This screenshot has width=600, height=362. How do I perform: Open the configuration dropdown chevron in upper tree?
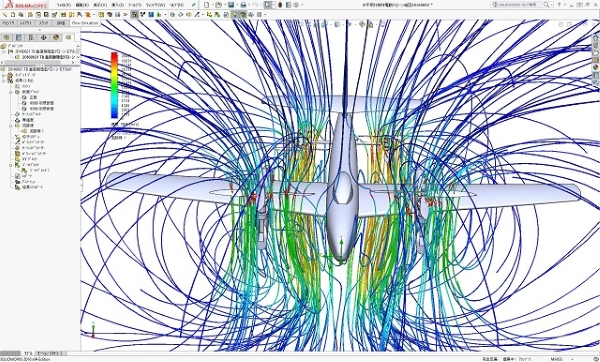pyautogui.click(x=78, y=57)
